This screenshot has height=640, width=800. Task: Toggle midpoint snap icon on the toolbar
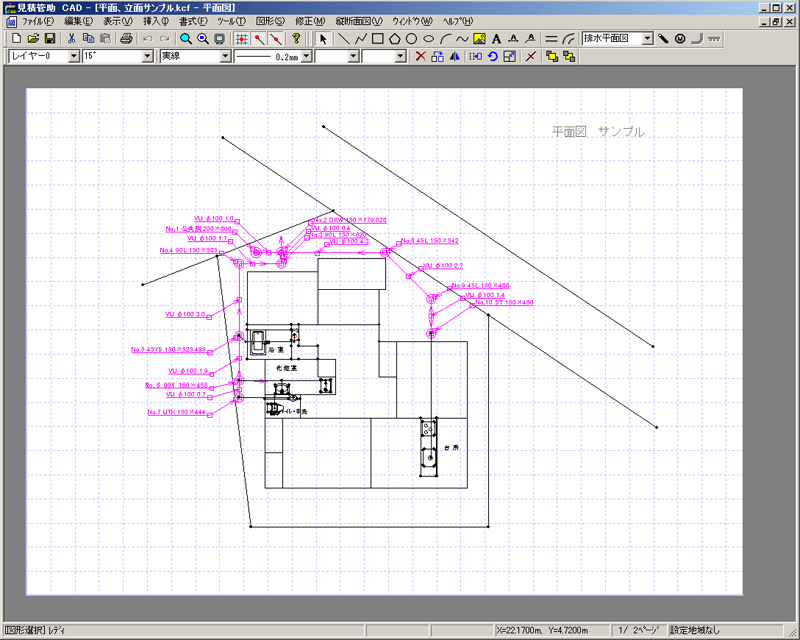pyautogui.click(x=276, y=39)
